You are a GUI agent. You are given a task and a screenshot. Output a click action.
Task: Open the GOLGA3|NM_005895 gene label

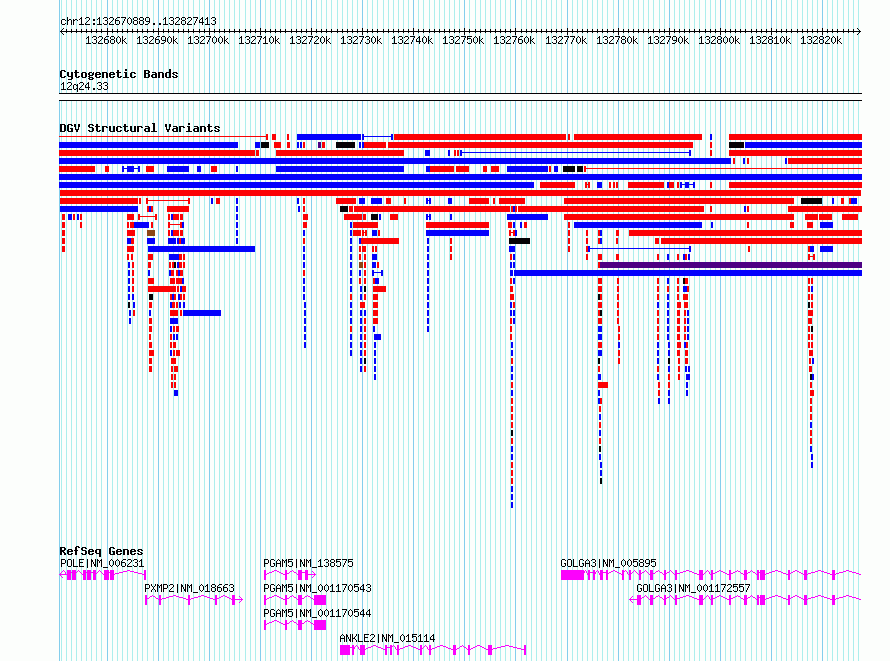pyautogui.click(x=608, y=563)
